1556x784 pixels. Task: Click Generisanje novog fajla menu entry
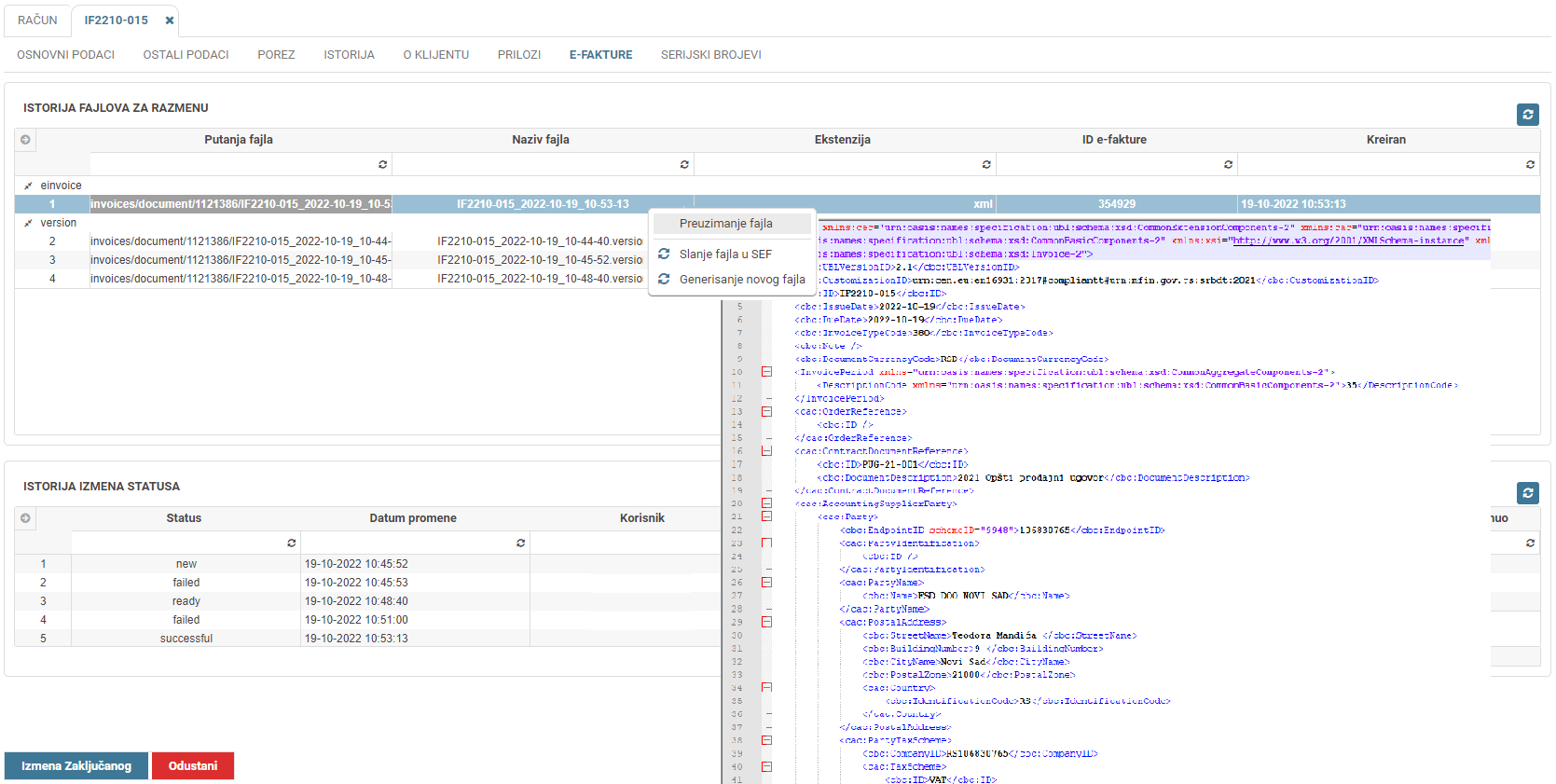click(x=741, y=280)
